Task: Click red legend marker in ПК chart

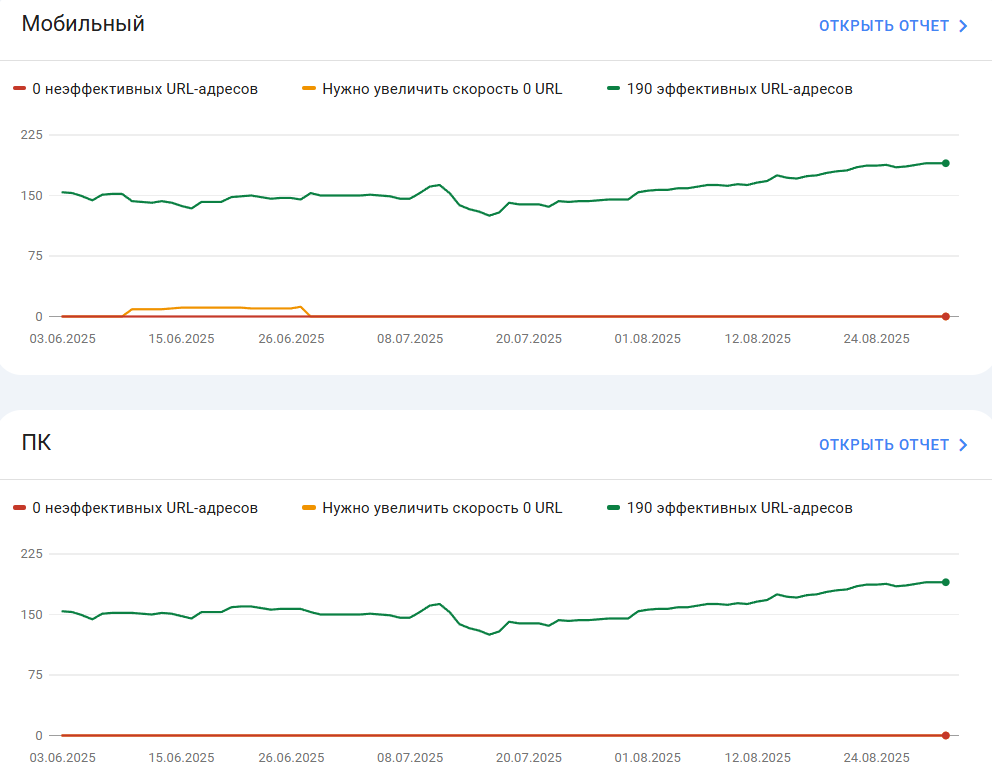Action: 19,508
